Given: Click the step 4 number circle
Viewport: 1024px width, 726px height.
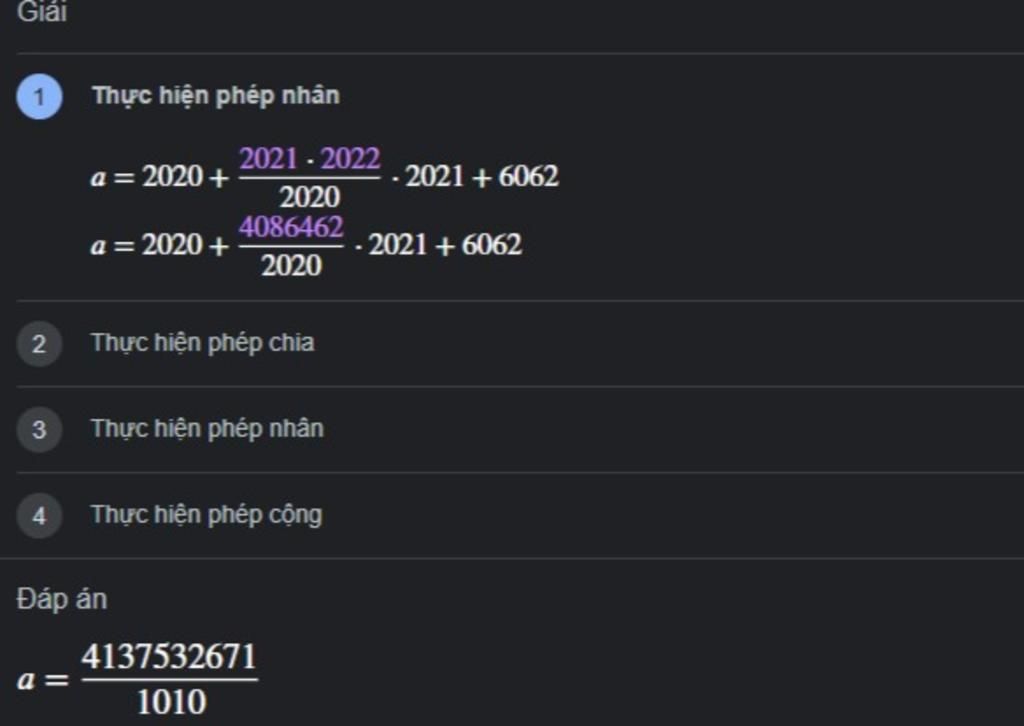Looking at the screenshot, I should 39,515.
